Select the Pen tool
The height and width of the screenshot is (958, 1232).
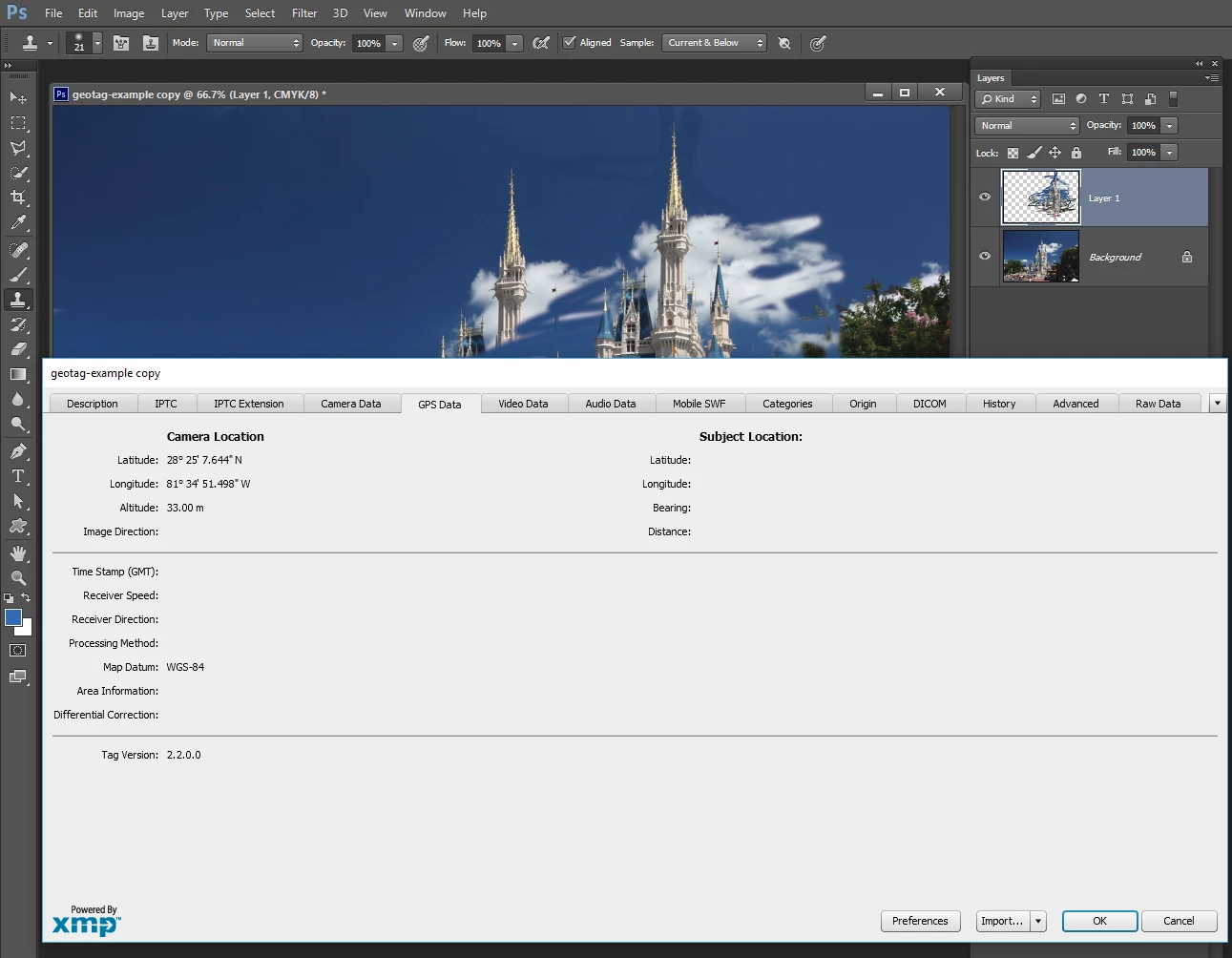coord(18,451)
